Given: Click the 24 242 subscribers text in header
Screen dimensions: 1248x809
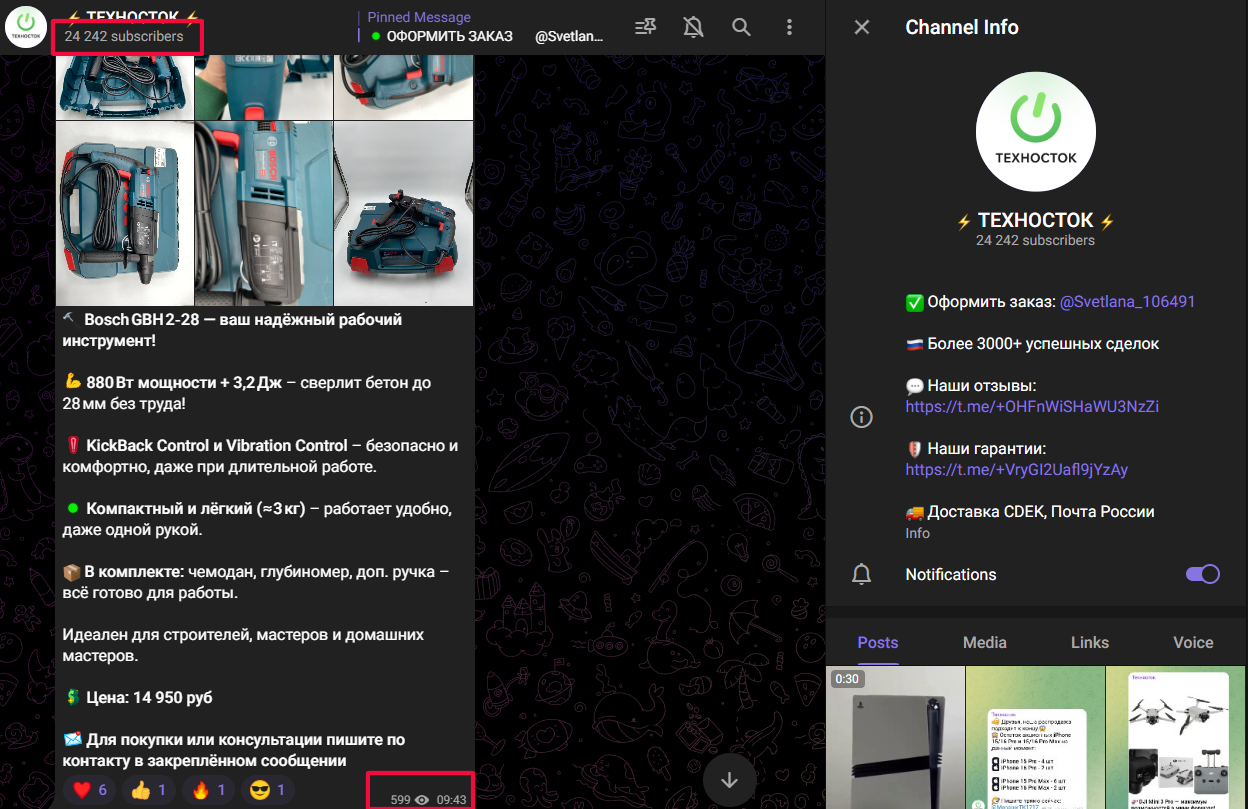Looking at the screenshot, I should pos(124,36).
